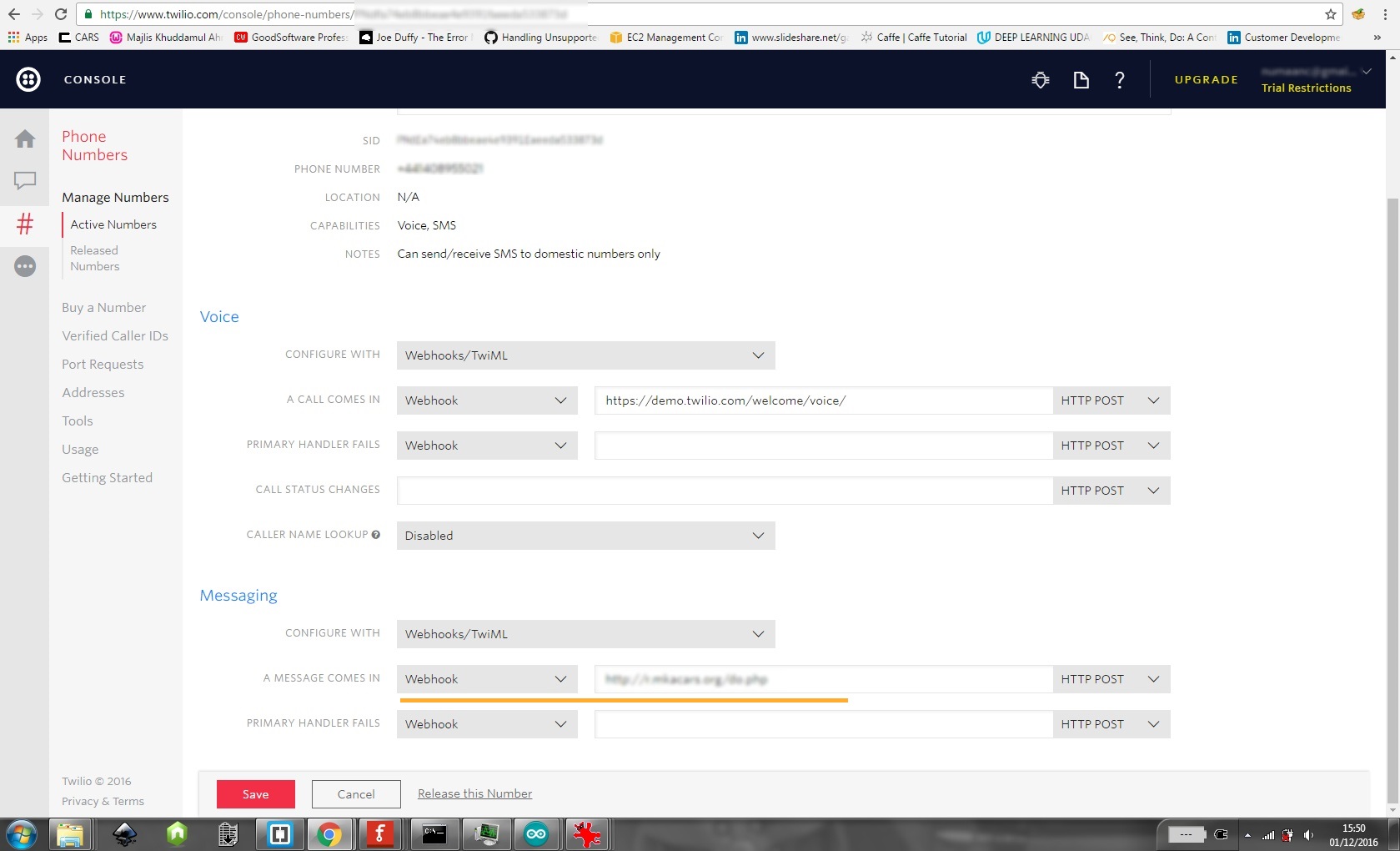
Task: Open A Message Comes In Webhook dropdown
Action: pos(487,679)
